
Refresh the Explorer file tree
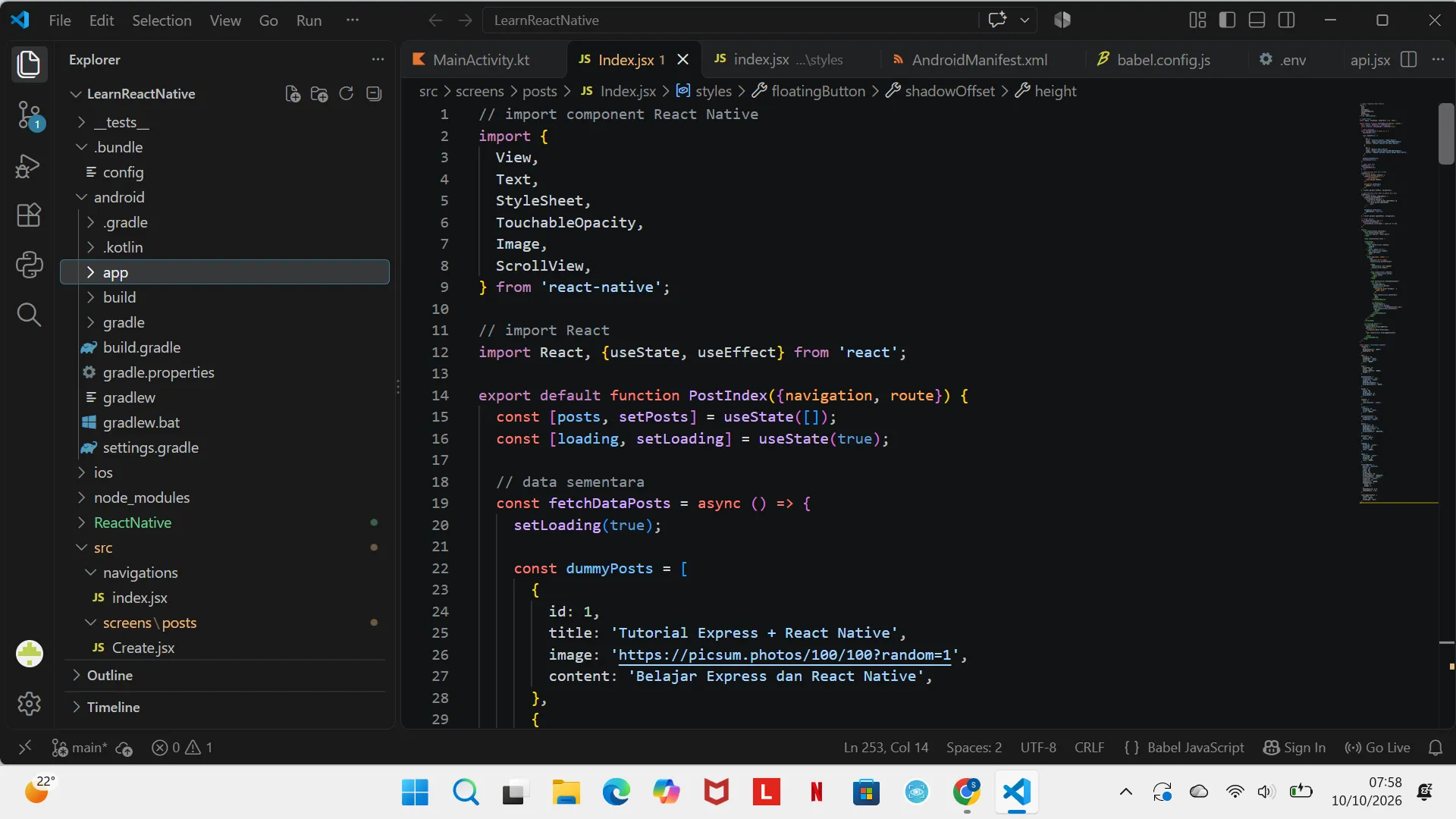tap(347, 94)
